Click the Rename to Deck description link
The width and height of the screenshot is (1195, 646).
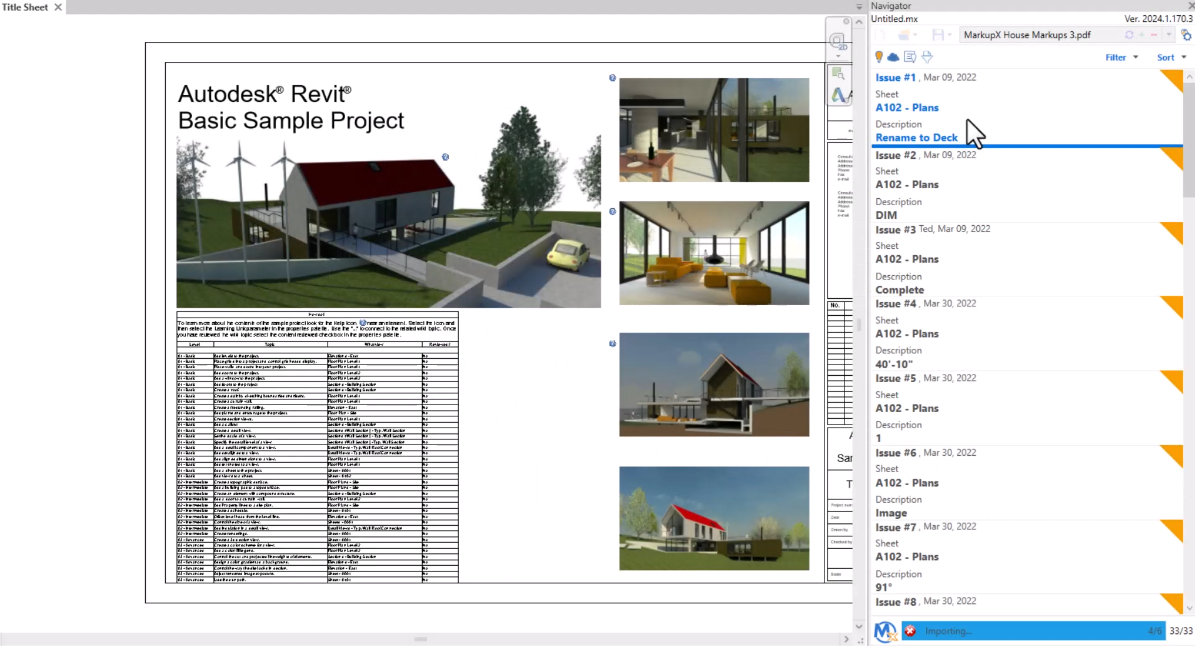point(916,138)
